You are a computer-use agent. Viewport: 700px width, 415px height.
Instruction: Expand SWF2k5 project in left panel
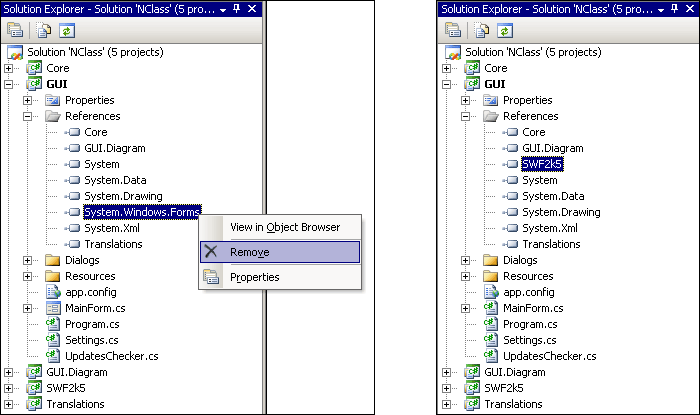point(8,388)
